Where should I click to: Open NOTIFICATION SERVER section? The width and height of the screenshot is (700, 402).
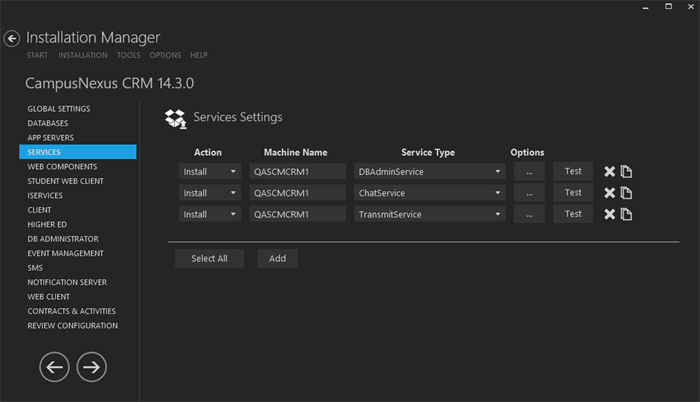coord(67,282)
